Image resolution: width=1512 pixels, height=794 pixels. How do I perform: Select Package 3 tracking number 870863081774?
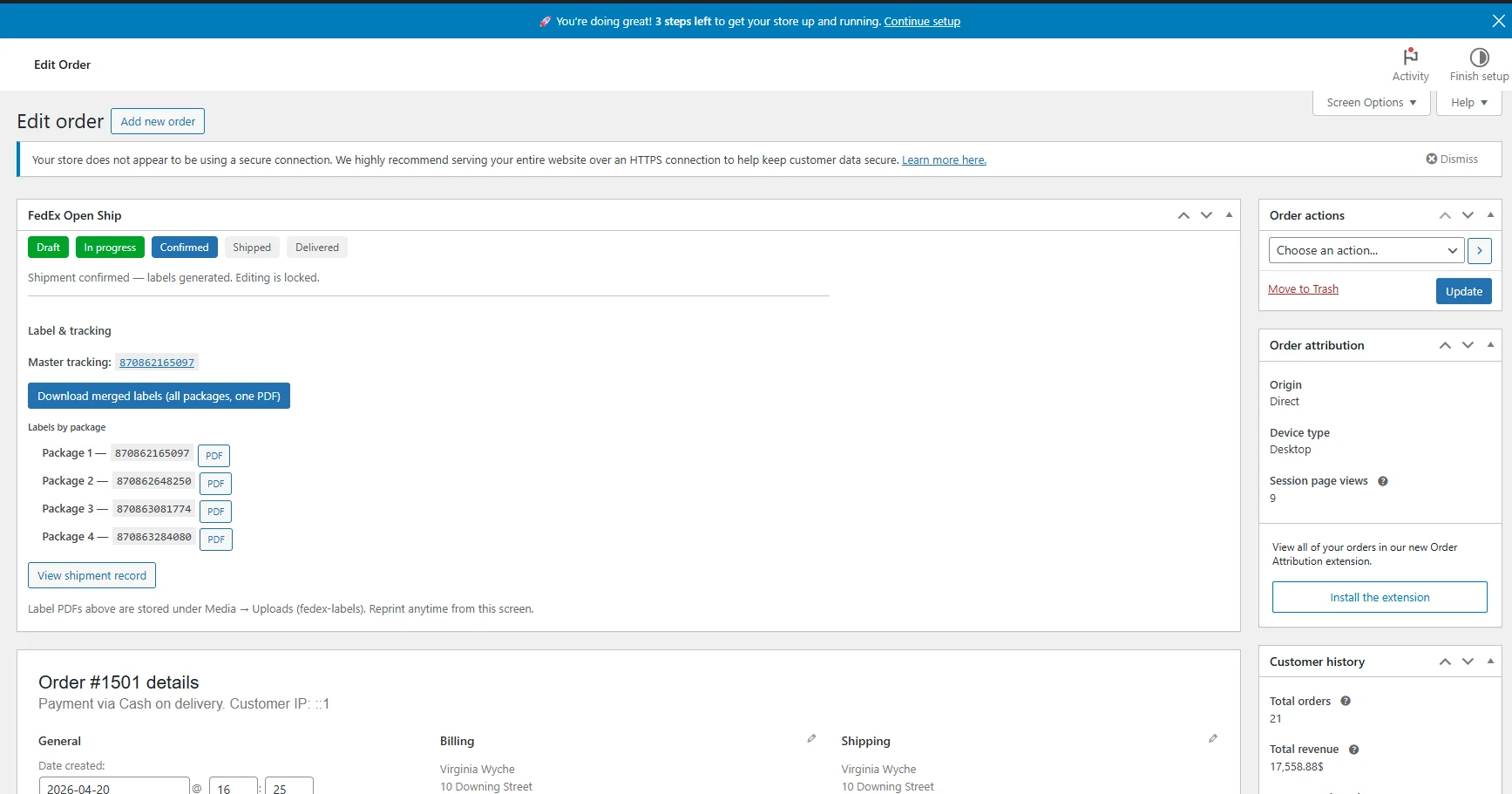click(x=154, y=509)
